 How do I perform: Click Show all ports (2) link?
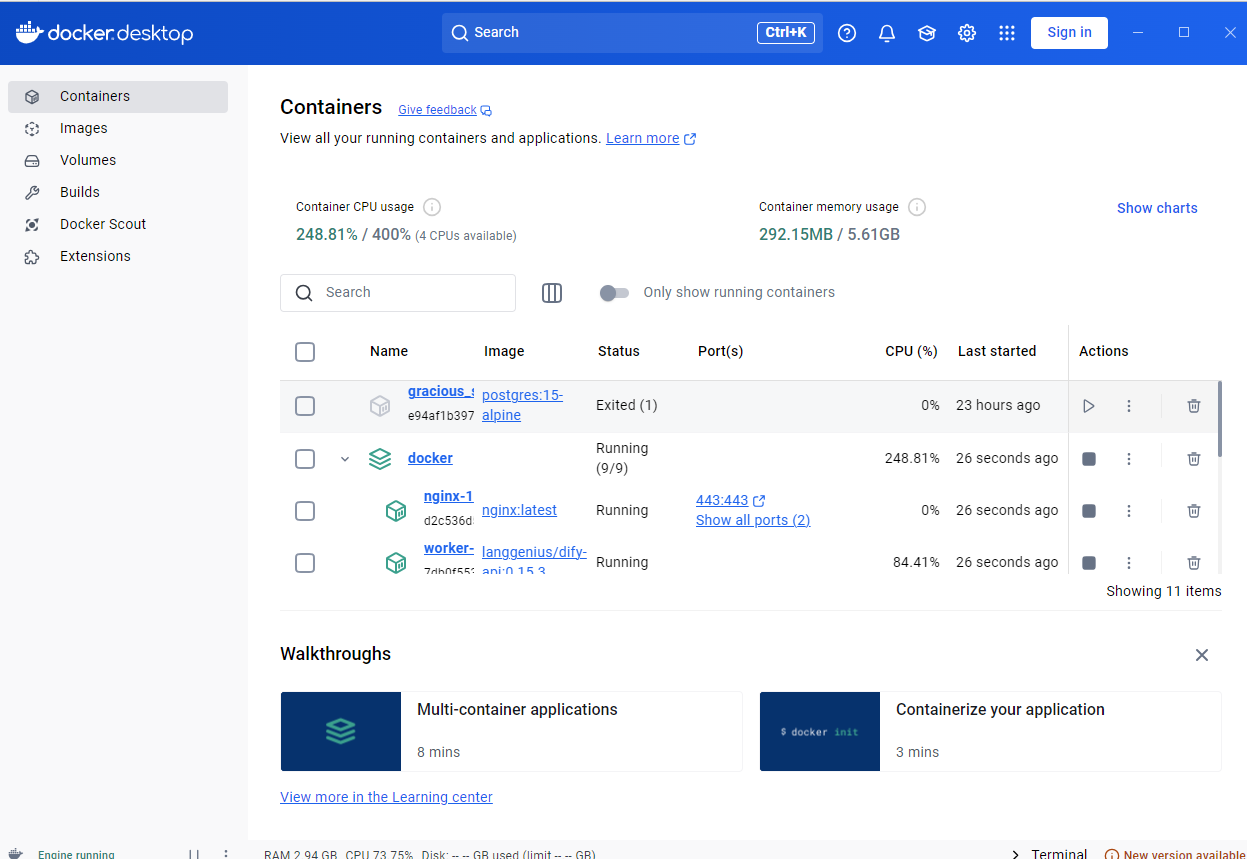point(753,520)
